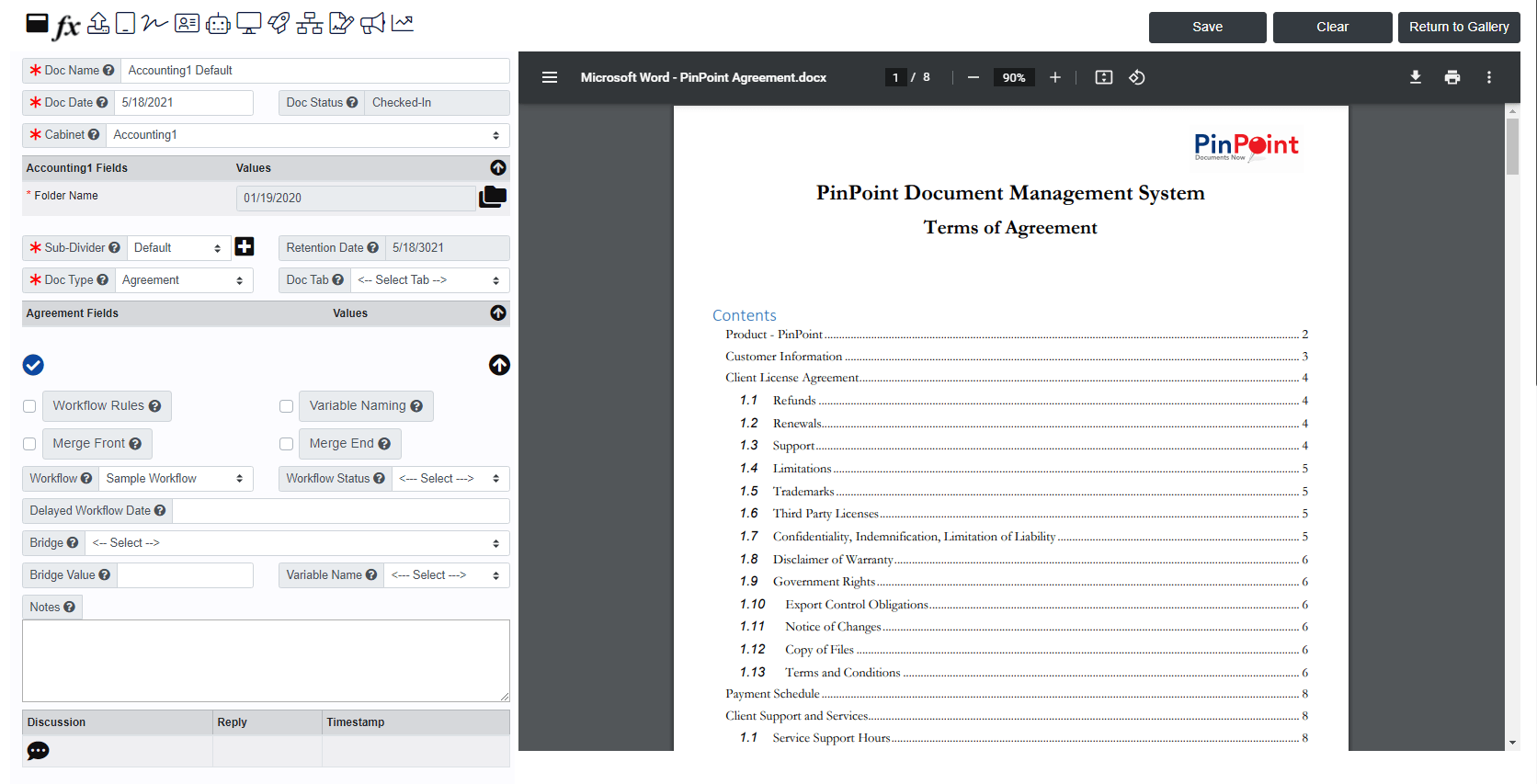Click the Save button
Image resolution: width=1537 pixels, height=784 pixels.
(1208, 27)
